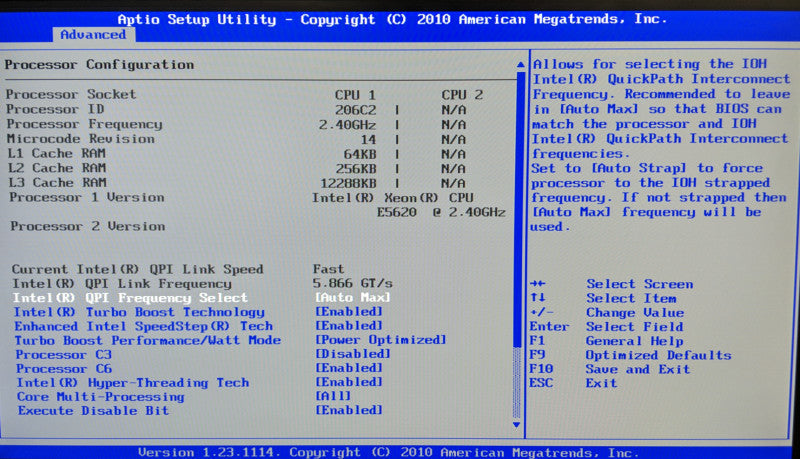The width and height of the screenshot is (800, 459).
Task: Click the Microcode Revision value 14
Action: point(368,139)
